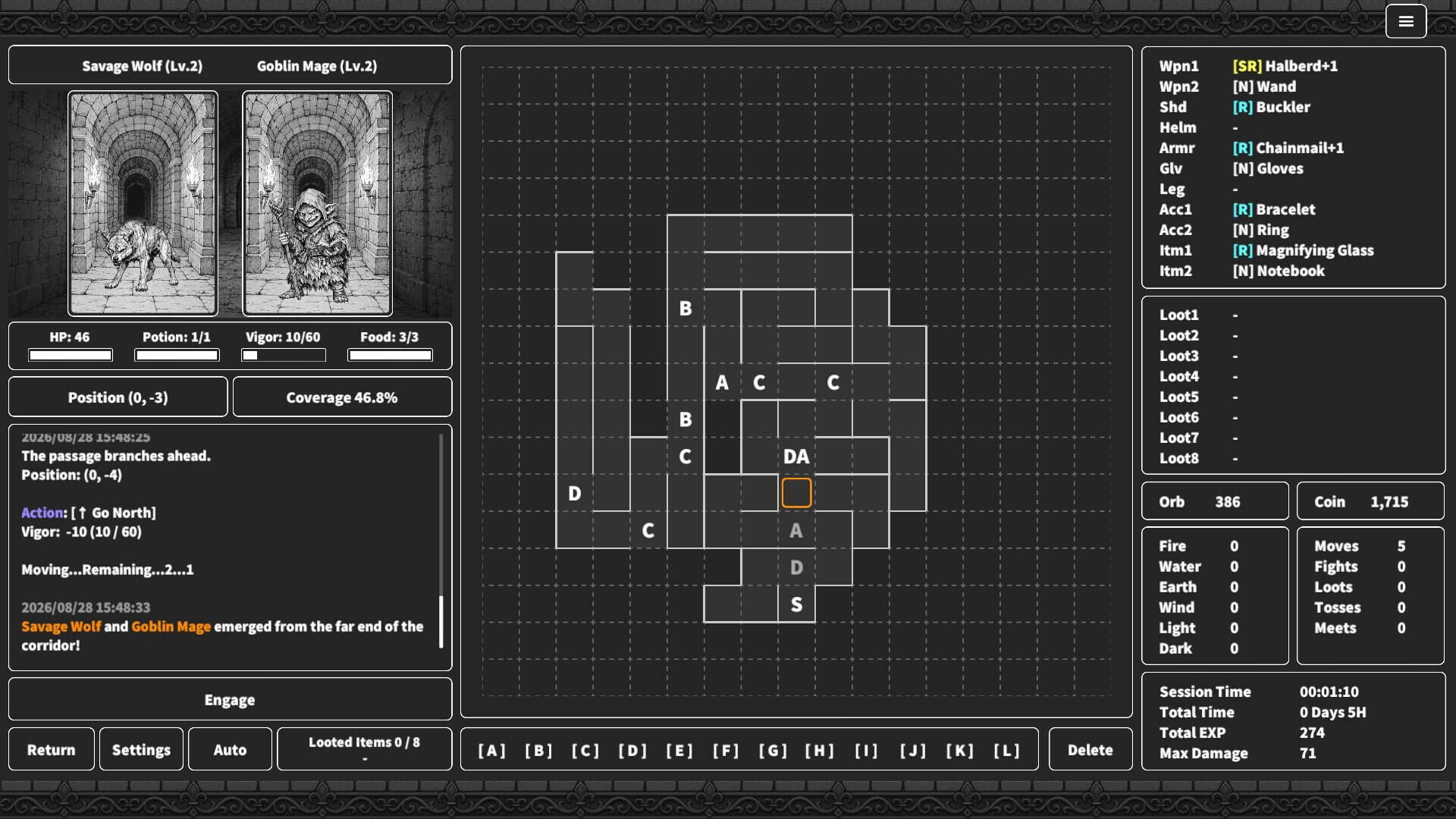
Task: Select the [R] Magnifying Glass item
Action: tap(1303, 250)
